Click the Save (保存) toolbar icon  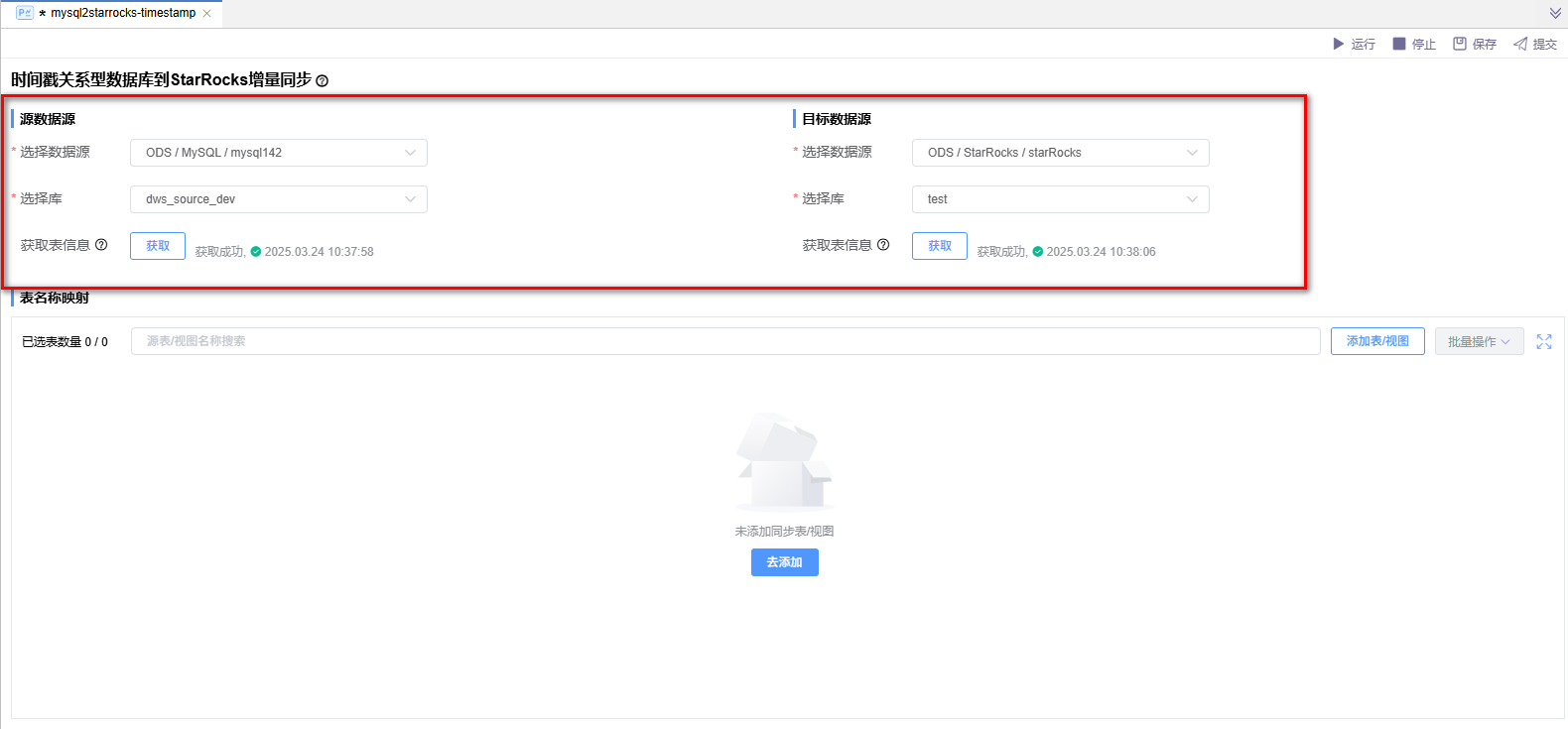tap(1460, 44)
